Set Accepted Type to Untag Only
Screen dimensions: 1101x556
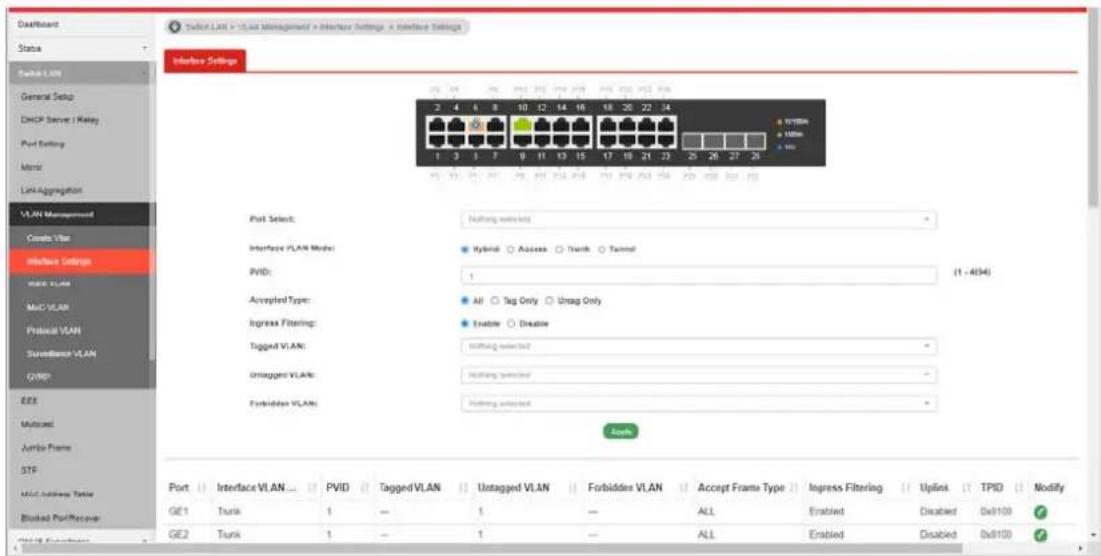550,300
